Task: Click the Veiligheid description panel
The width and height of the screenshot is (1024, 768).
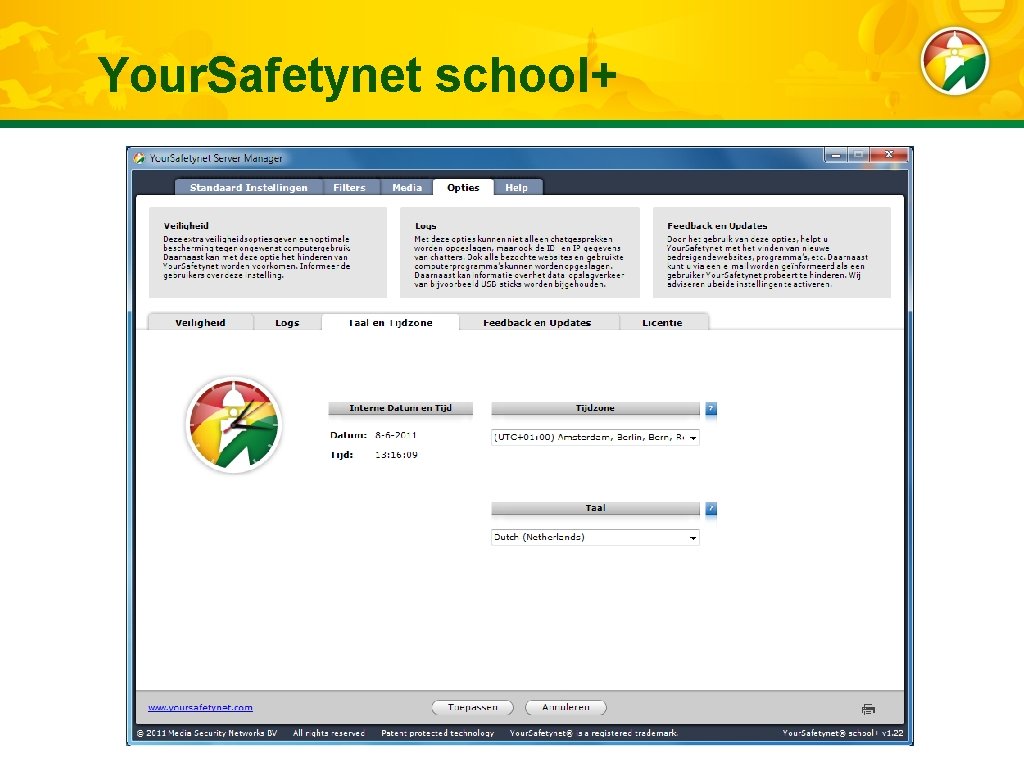Action: click(268, 252)
